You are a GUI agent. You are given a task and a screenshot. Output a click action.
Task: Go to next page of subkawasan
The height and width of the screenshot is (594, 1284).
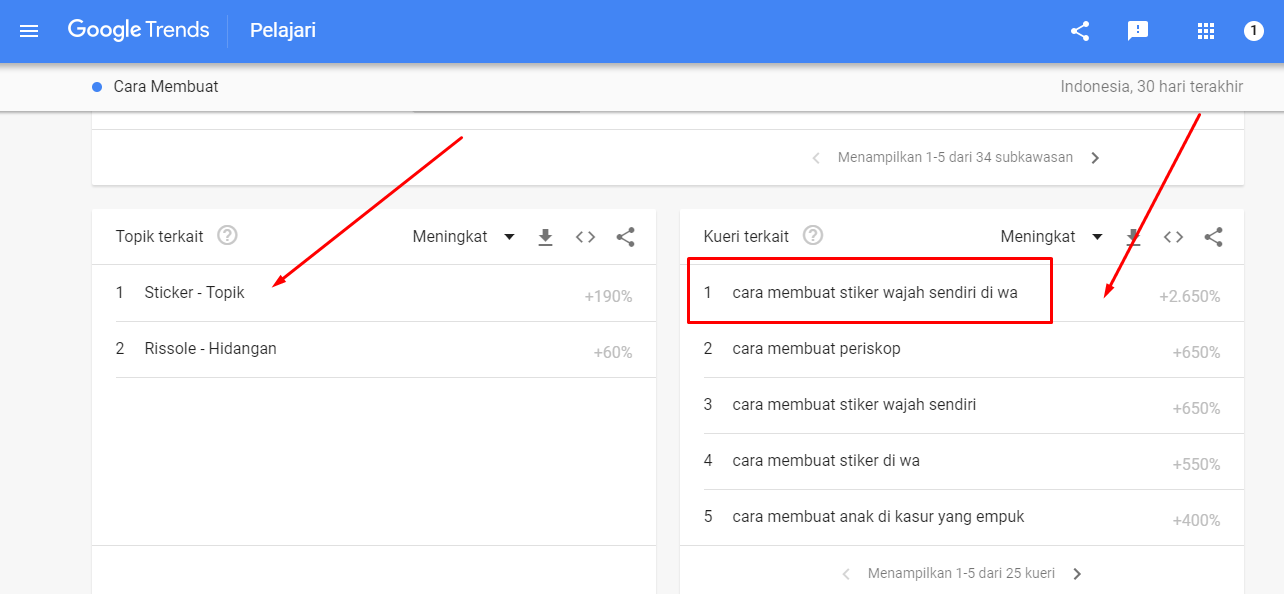[1095, 158]
